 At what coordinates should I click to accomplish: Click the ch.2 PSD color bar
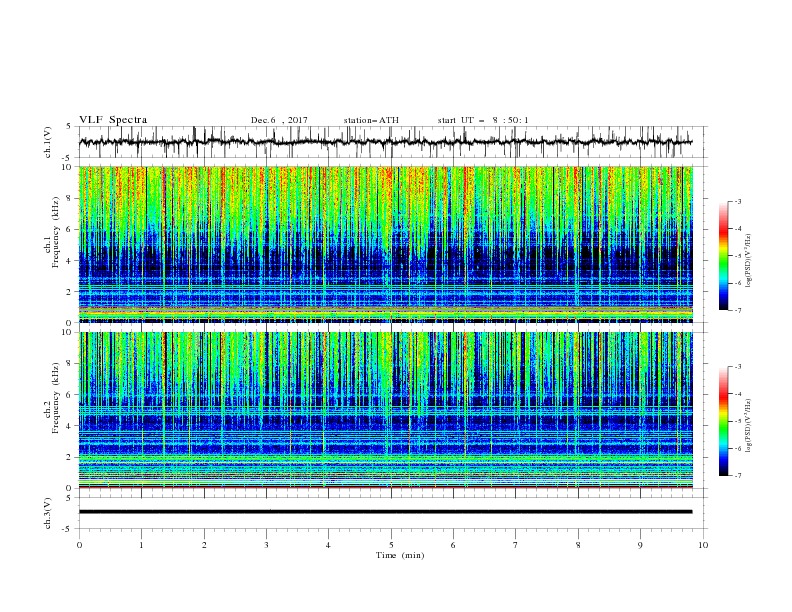pos(723,421)
